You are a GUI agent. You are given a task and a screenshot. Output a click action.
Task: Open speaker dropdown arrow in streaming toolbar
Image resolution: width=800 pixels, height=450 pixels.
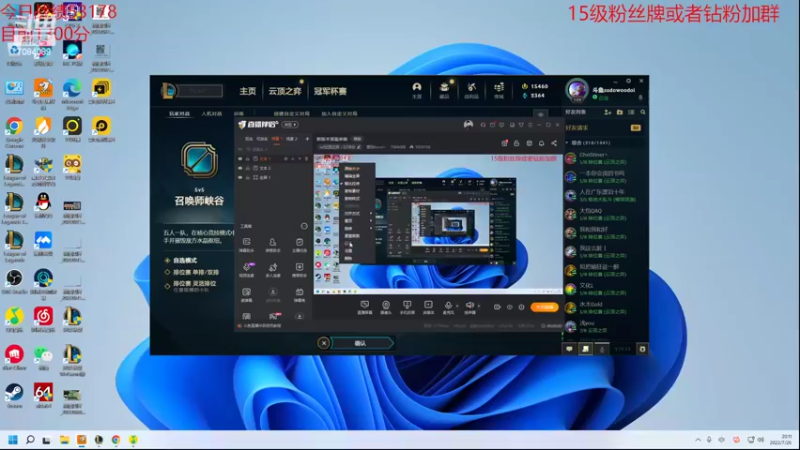[x=479, y=306]
